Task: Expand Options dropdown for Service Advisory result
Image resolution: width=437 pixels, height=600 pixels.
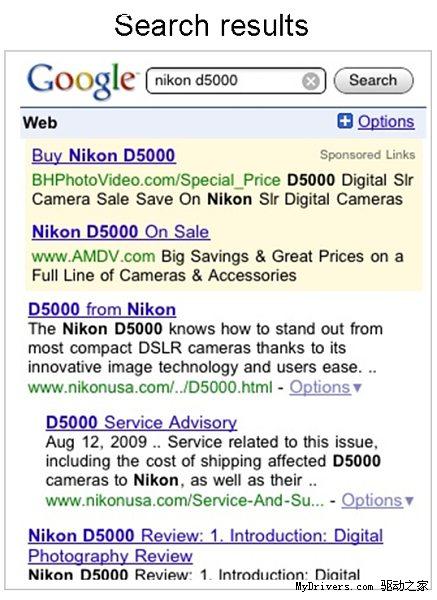Action: click(377, 500)
